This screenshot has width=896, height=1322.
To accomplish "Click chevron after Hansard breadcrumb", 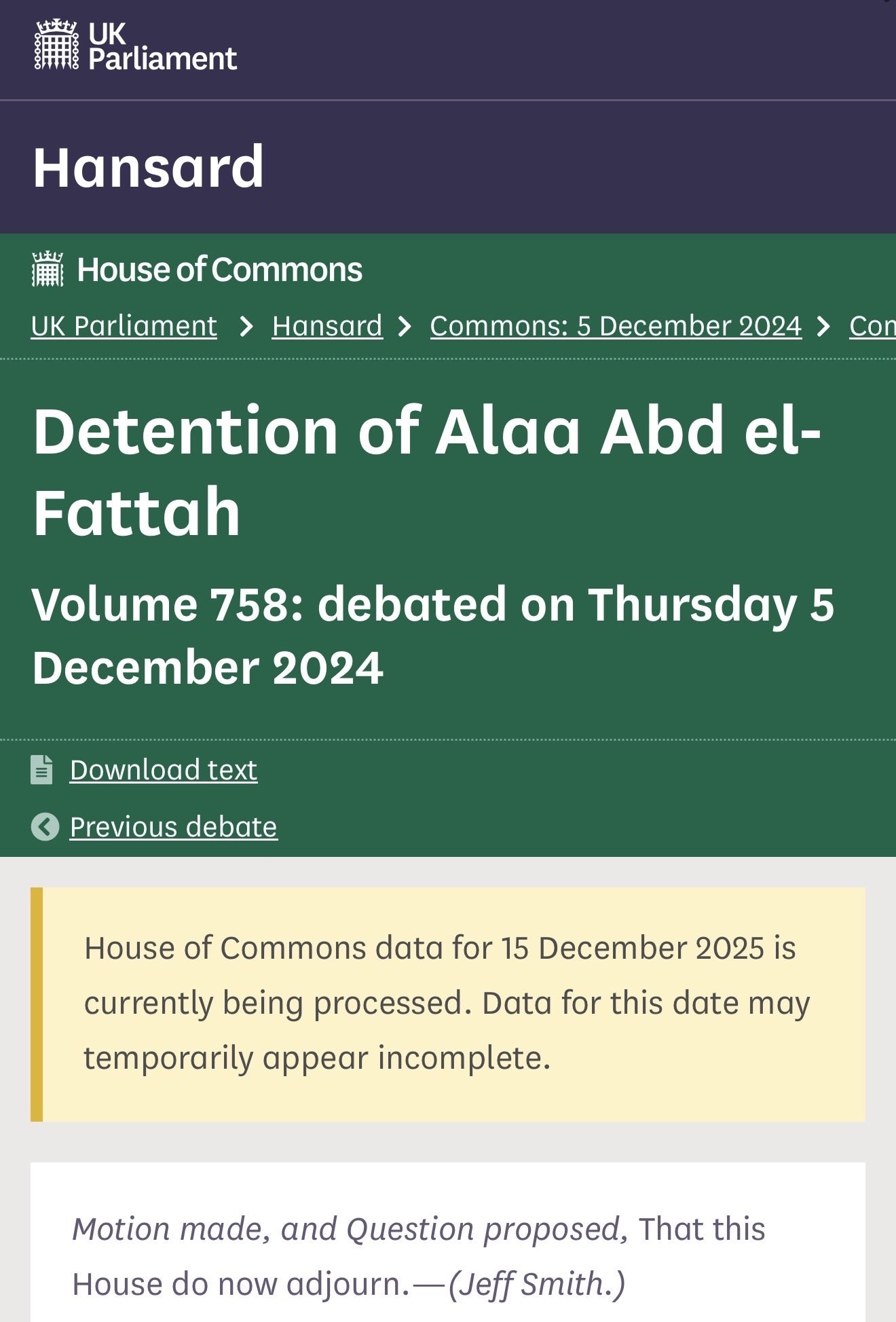I will click(x=405, y=327).
